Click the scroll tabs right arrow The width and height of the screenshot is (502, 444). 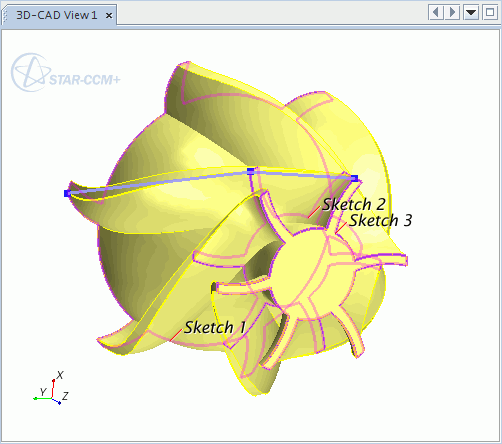452,13
